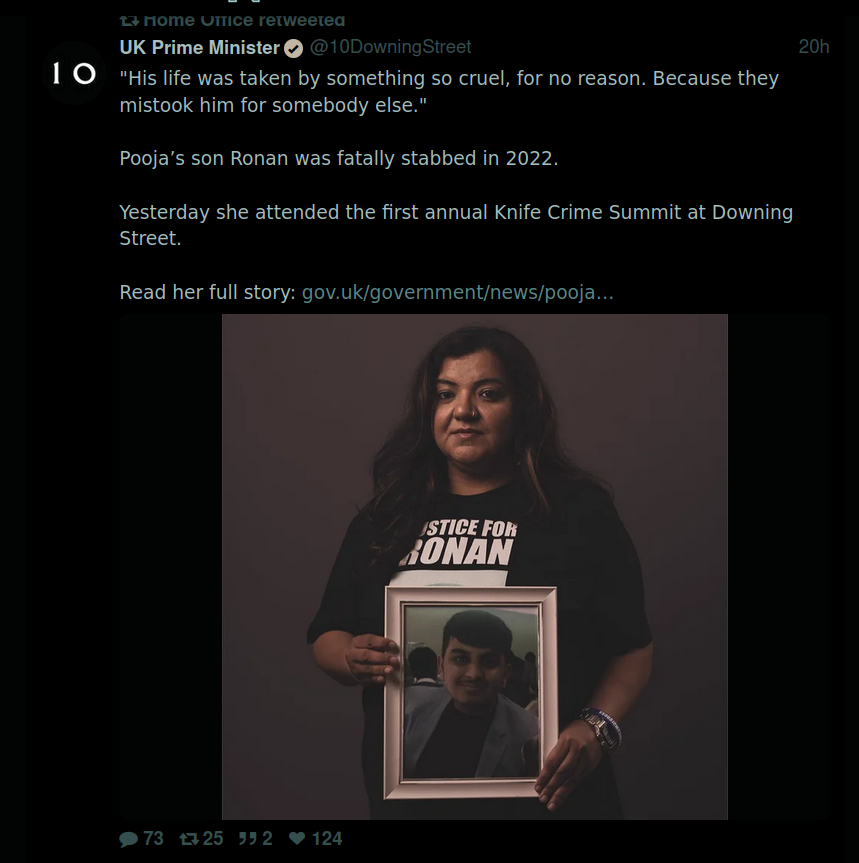This screenshot has width=859, height=863.
Task: Open the '10' profile avatar
Action: click(x=74, y=73)
